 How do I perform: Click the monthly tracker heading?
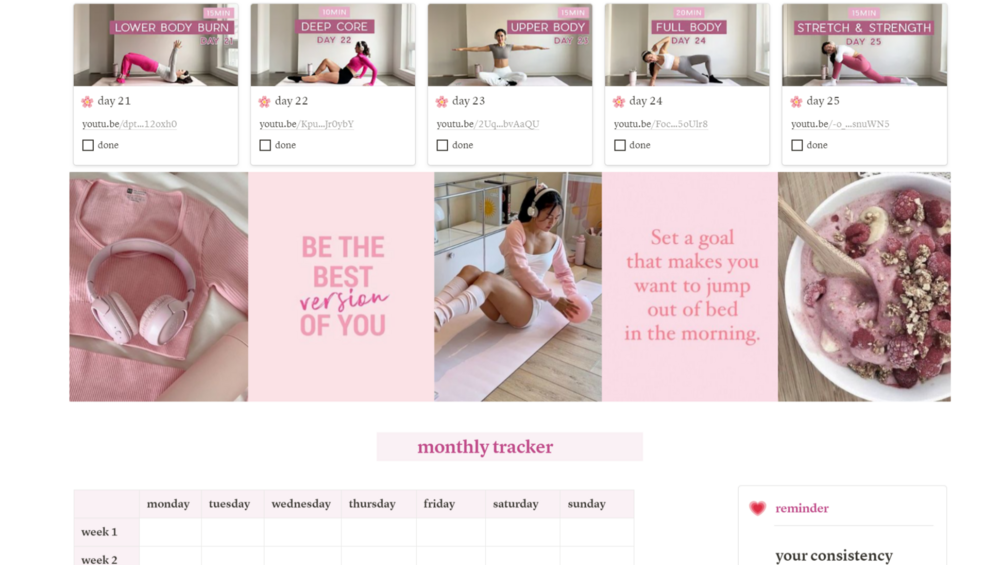tap(485, 446)
